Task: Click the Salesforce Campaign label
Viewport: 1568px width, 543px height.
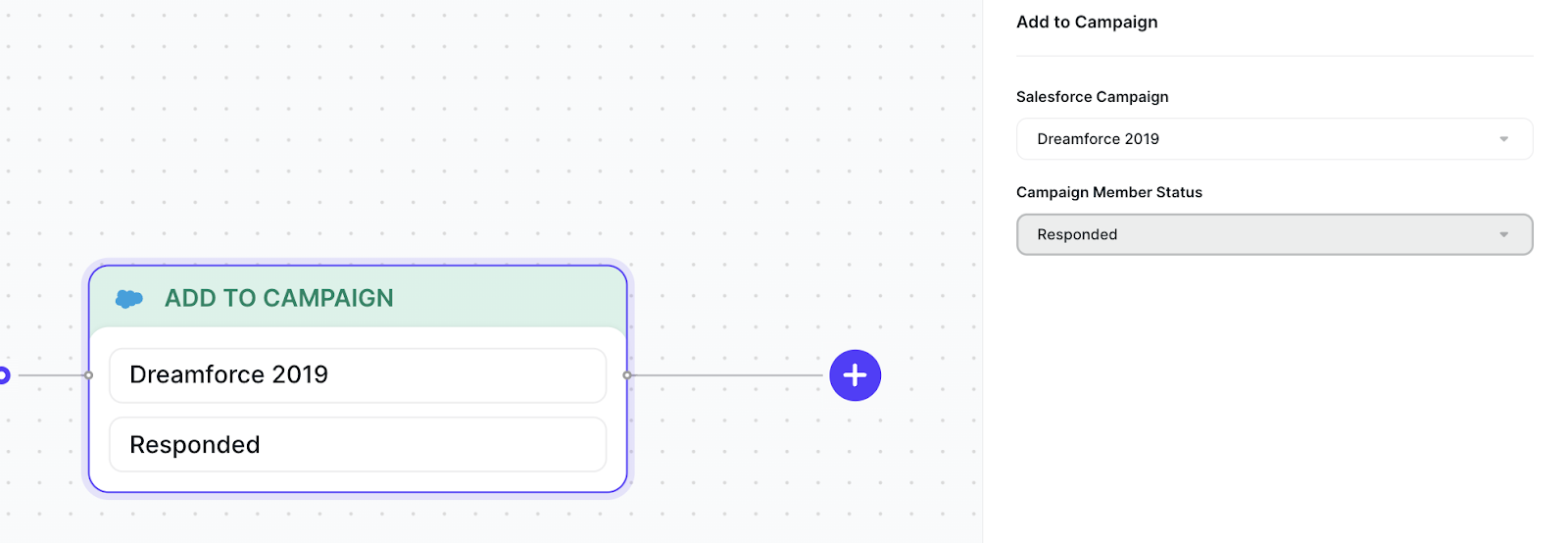Action: coord(1092,97)
